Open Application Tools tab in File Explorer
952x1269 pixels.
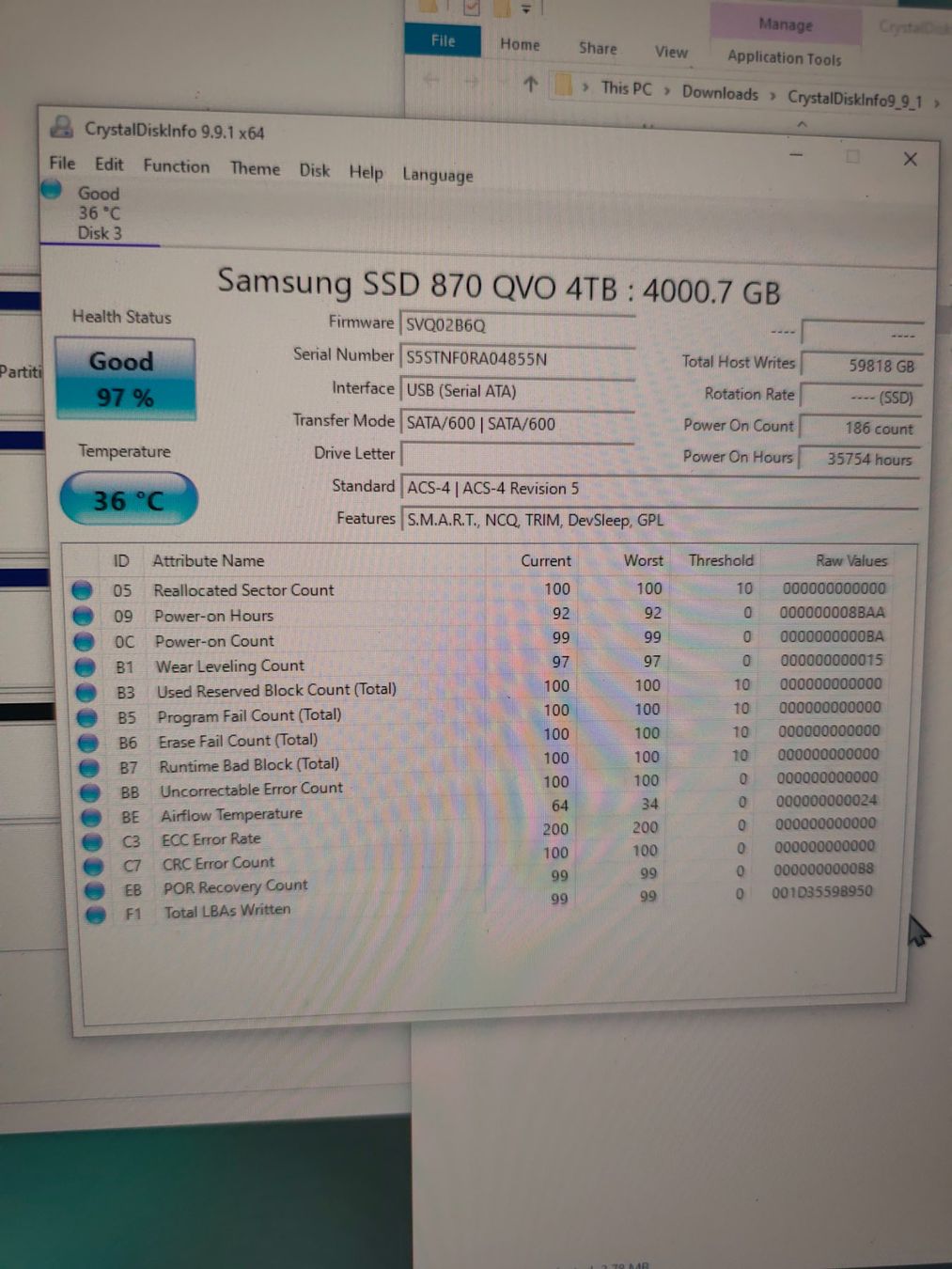(x=785, y=57)
